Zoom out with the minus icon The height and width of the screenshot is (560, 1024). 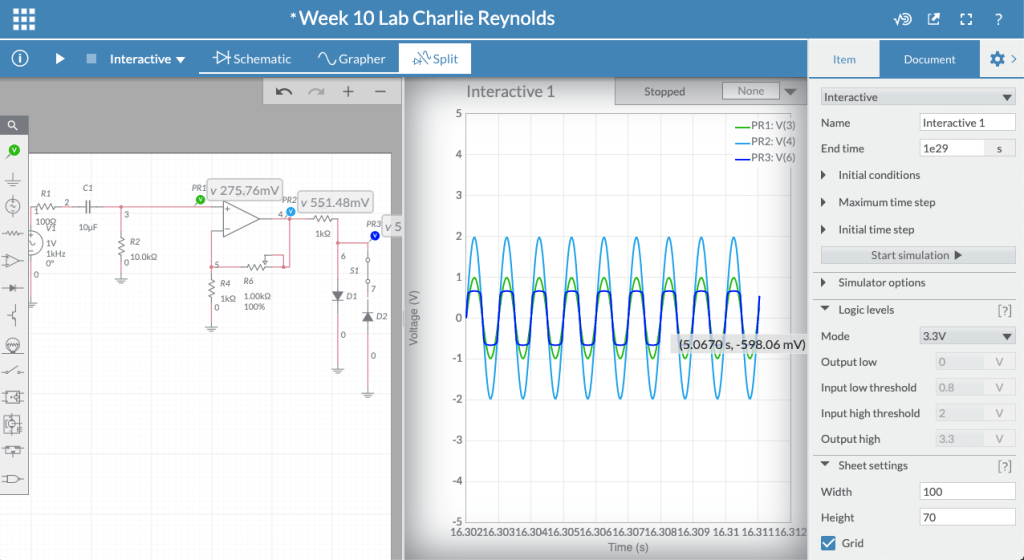[380, 91]
